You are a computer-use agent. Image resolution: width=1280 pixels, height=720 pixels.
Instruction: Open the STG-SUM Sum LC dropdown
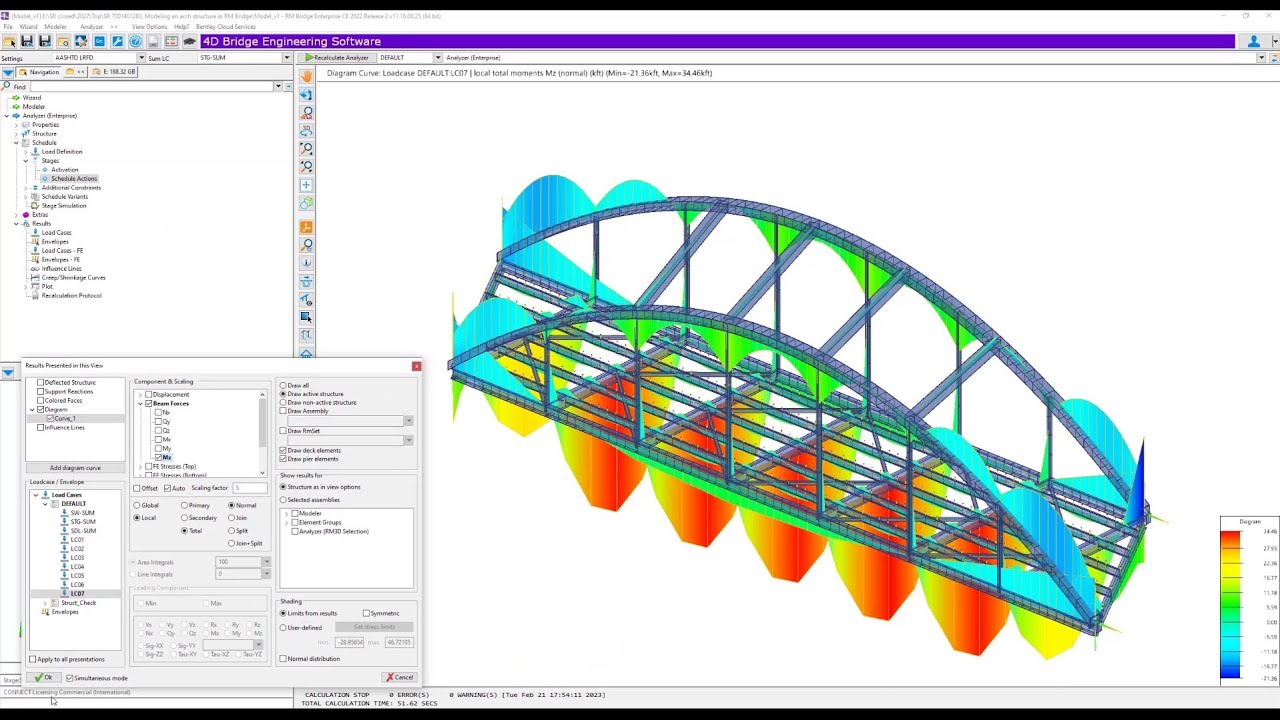(x=286, y=58)
